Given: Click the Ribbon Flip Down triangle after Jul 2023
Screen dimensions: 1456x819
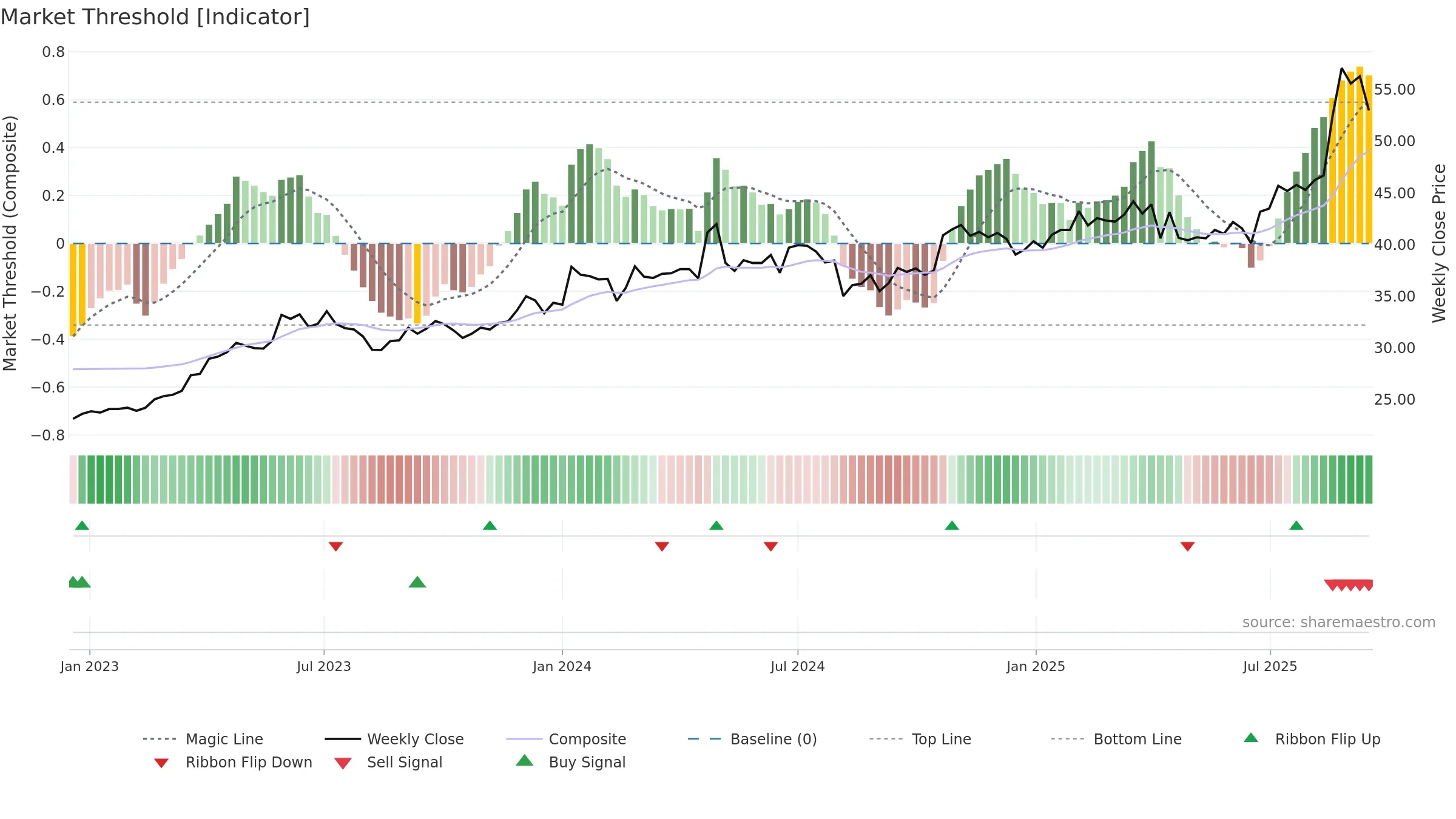Looking at the screenshot, I should pos(335,547).
